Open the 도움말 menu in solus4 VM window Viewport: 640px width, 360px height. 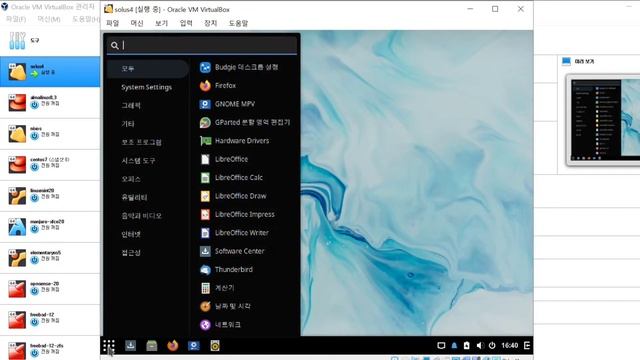(238, 23)
